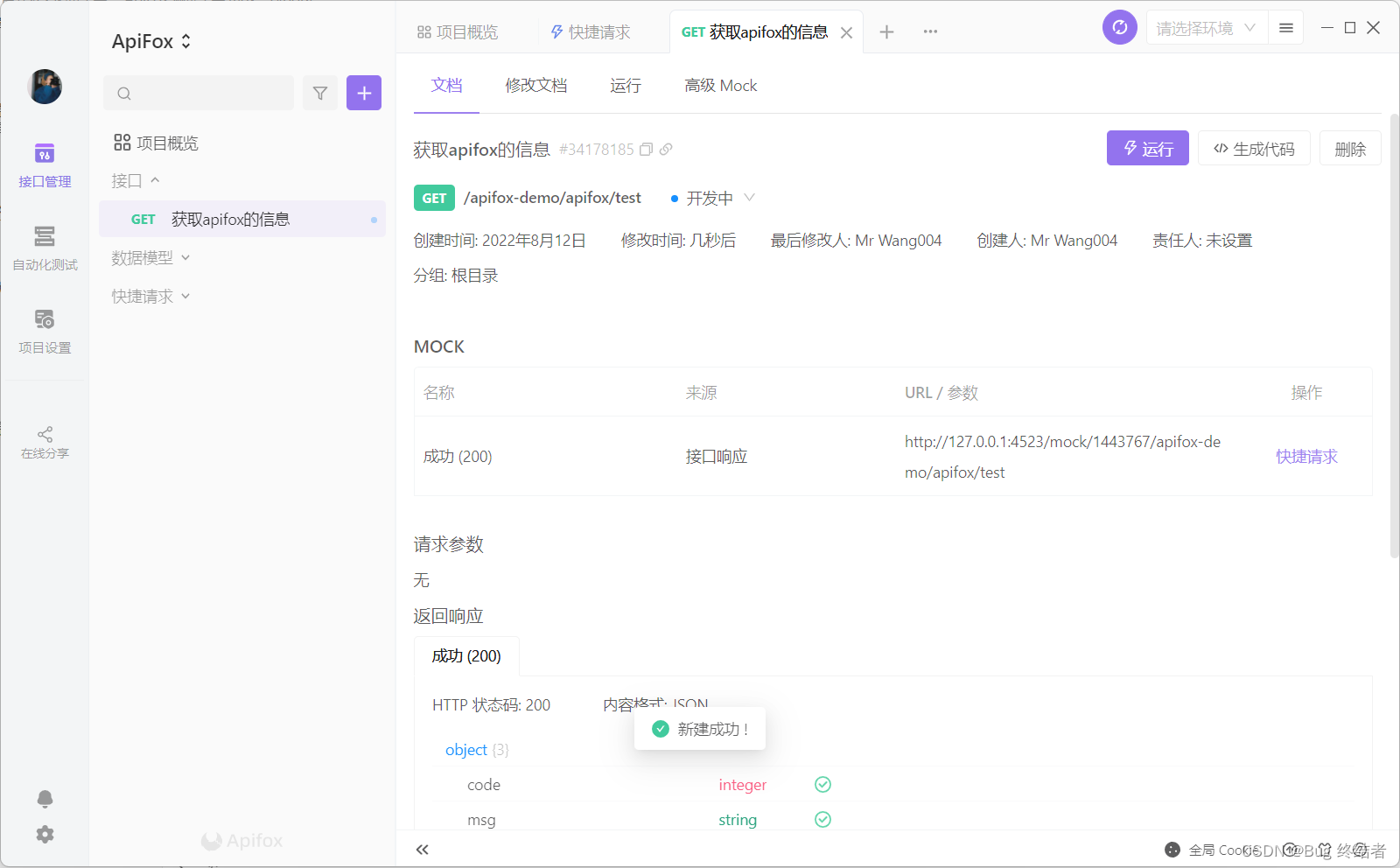This screenshot has height=868, width=1400.
Task: Click the 删除 button
Action: pyautogui.click(x=1350, y=148)
